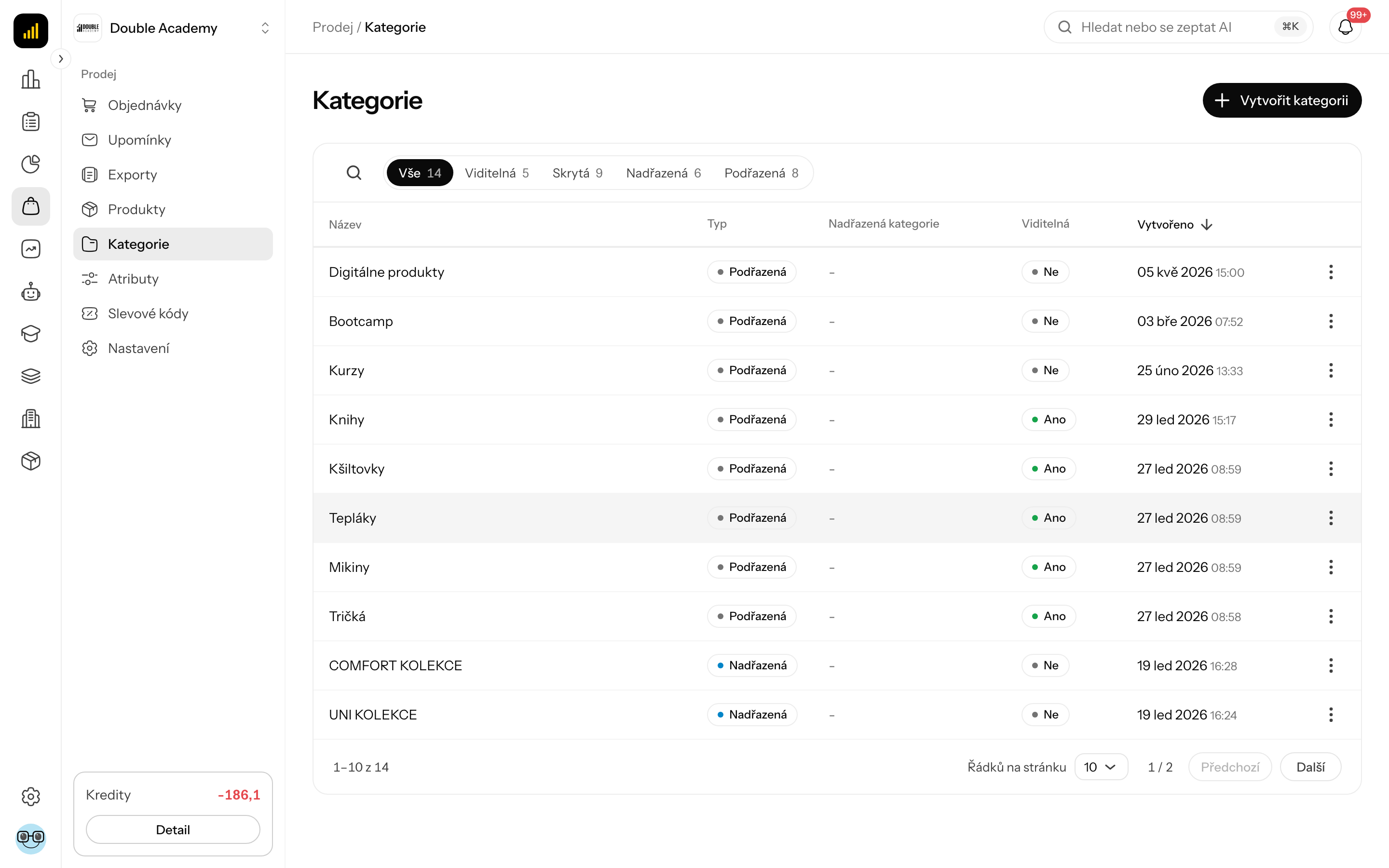Open Nastavení in the sidebar
This screenshot has width=1389, height=868.
173,349
